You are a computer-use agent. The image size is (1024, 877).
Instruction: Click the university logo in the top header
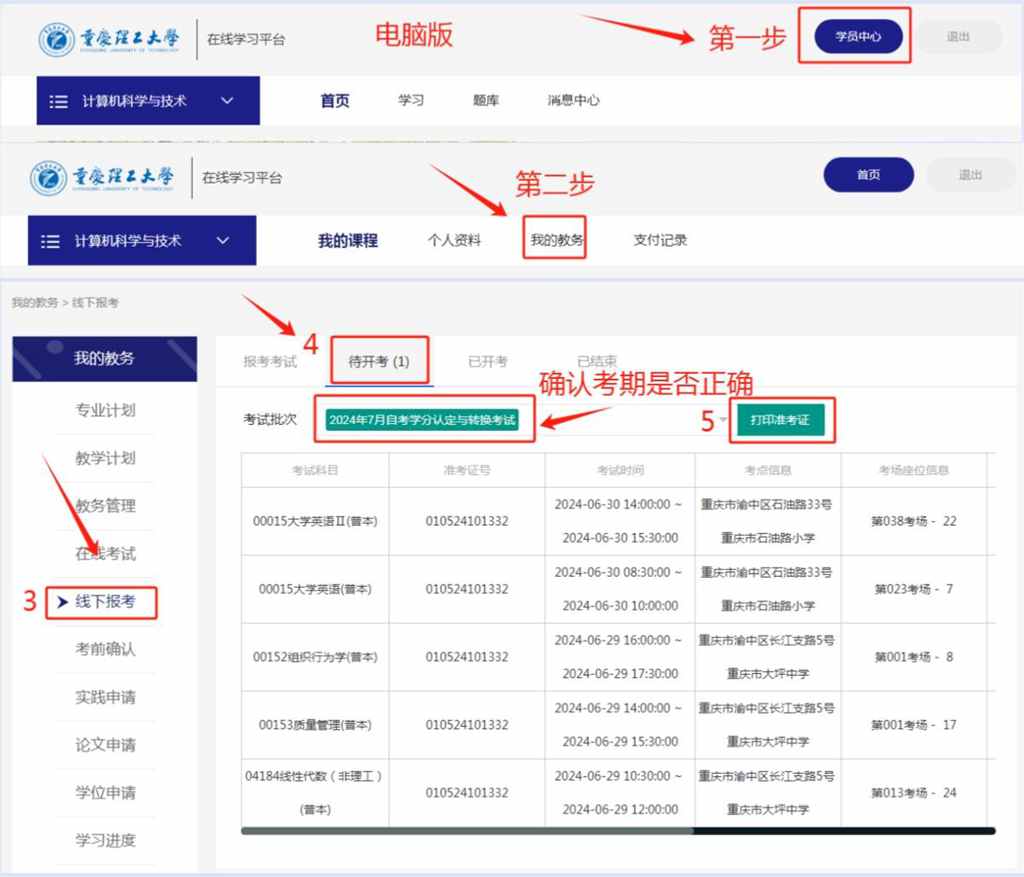[x=108, y=39]
